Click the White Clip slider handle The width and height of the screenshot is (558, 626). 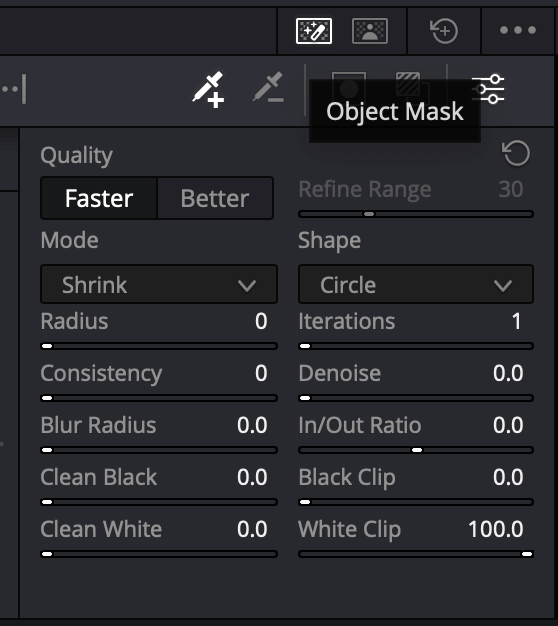527,554
